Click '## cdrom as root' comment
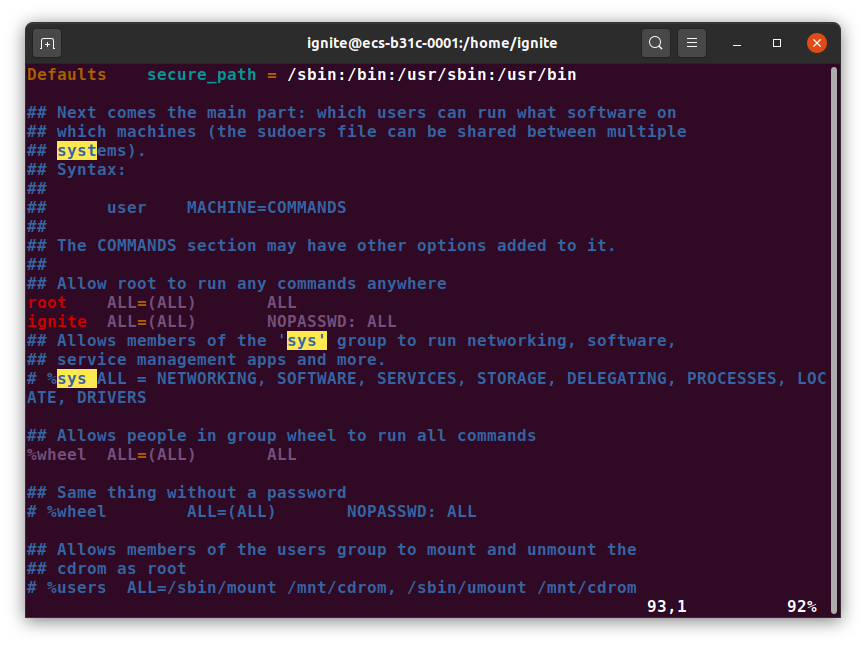866x646 pixels. (x=107, y=569)
